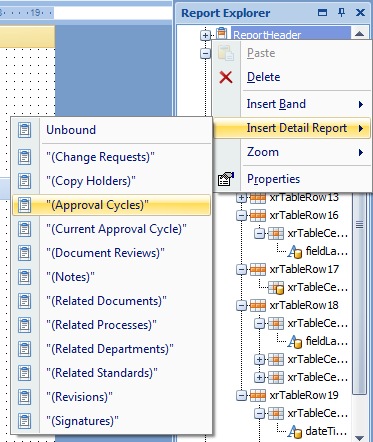
Task: Click Report Explorer scroll down arrow
Action: coord(359,437)
